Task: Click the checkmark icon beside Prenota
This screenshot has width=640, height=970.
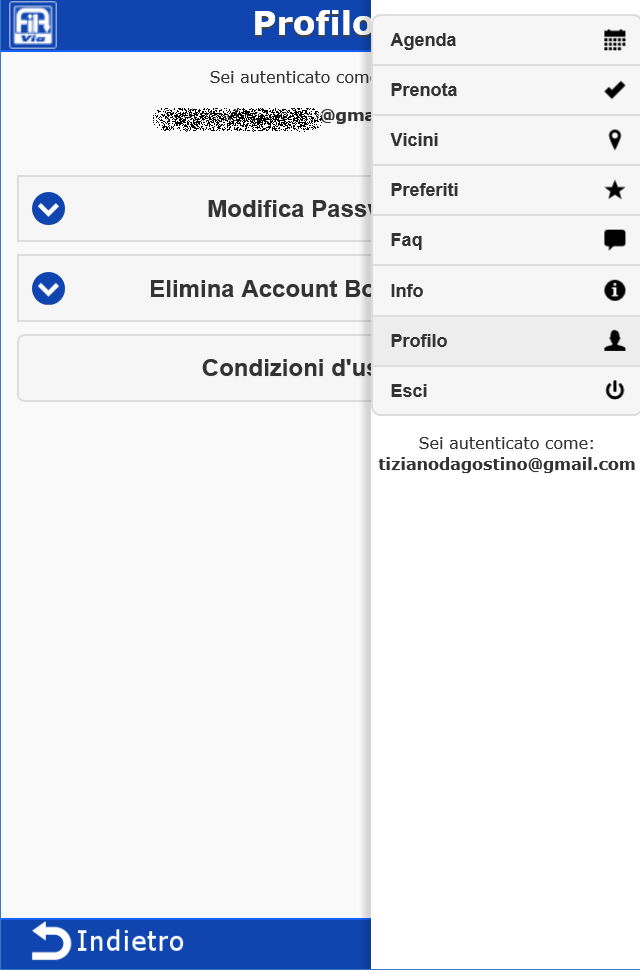Action: 614,90
